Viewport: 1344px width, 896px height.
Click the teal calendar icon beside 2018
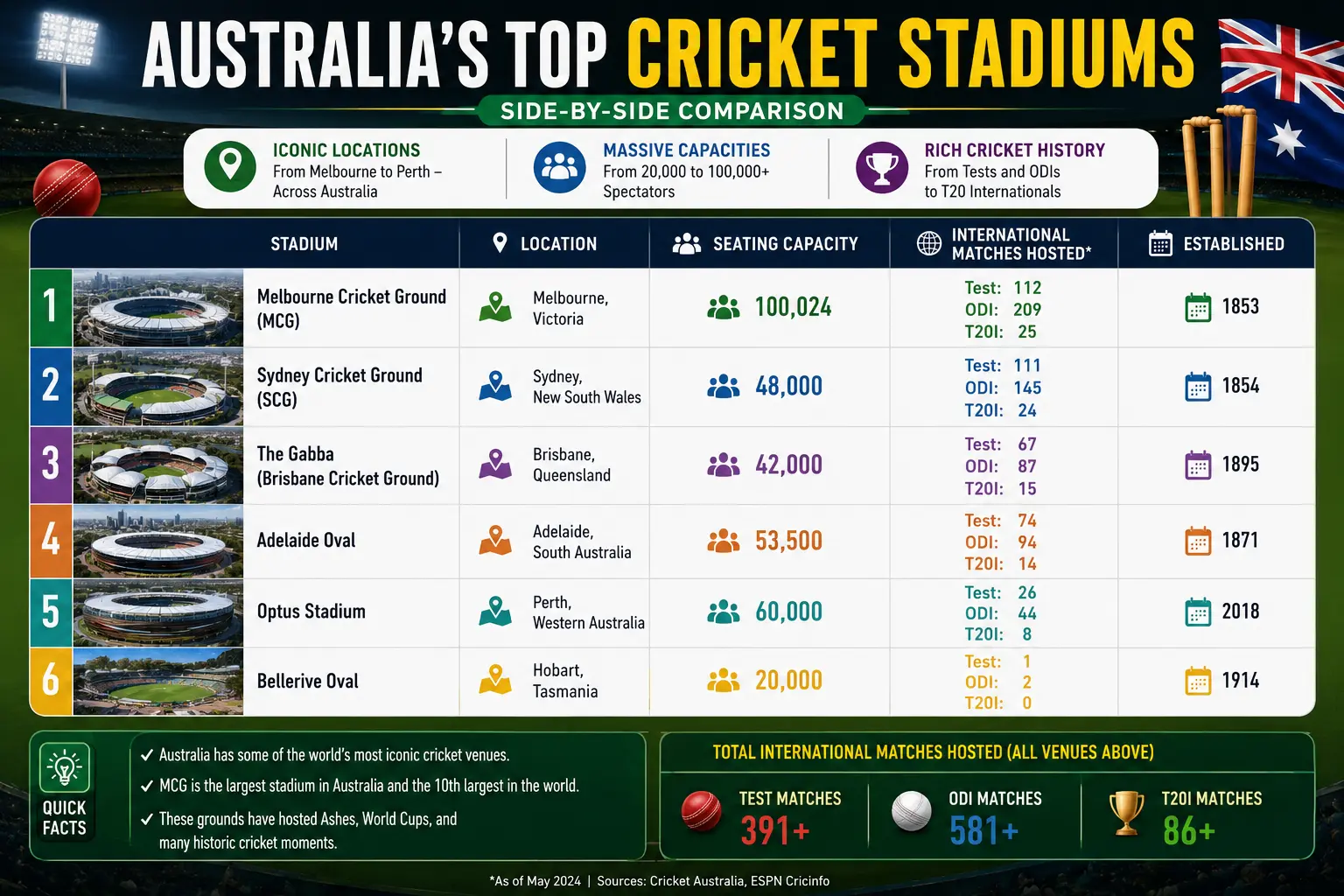(x=1198, y=612)
